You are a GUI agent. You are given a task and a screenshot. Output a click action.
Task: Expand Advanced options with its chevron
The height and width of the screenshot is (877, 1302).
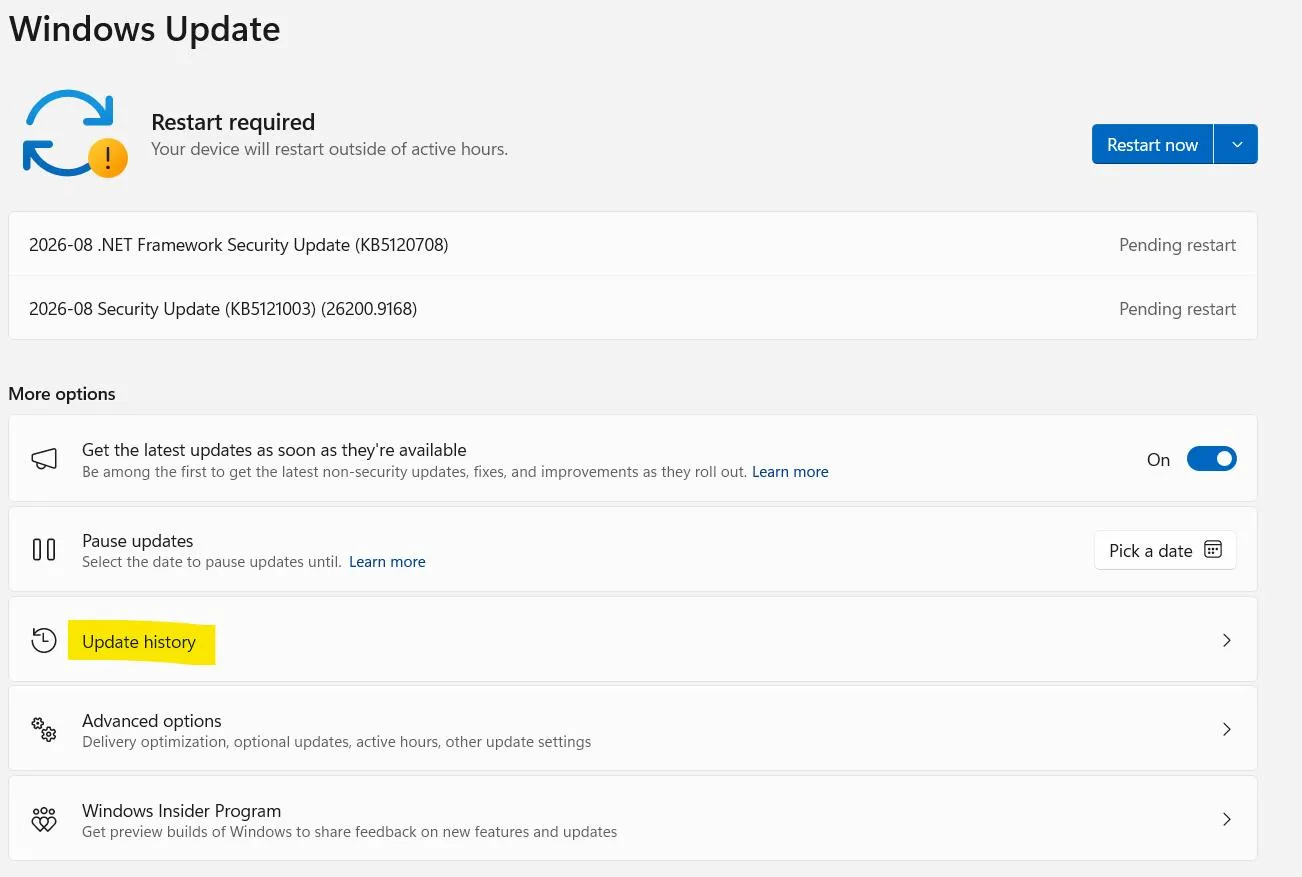click(1227, 730)
